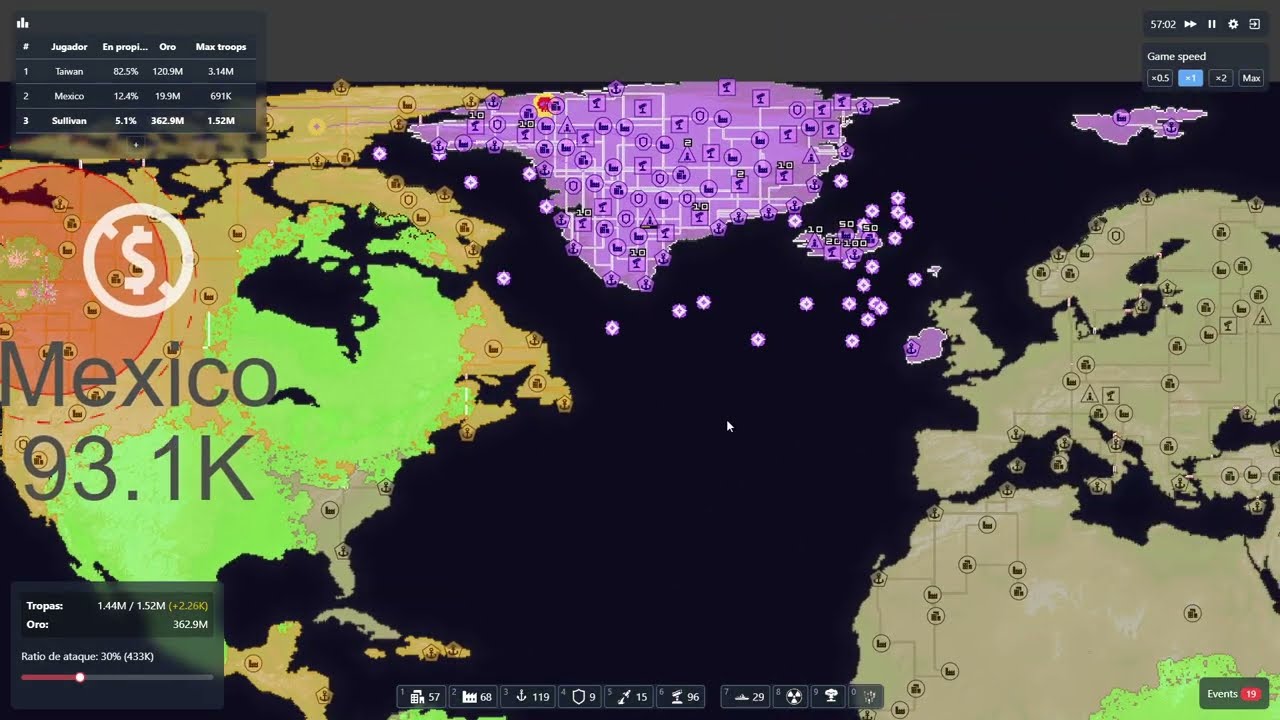The width and height of the screenshot is (1280, 720).
Task: Click the 362.9M gold value for Sullivan
Action: click(167, 121)
